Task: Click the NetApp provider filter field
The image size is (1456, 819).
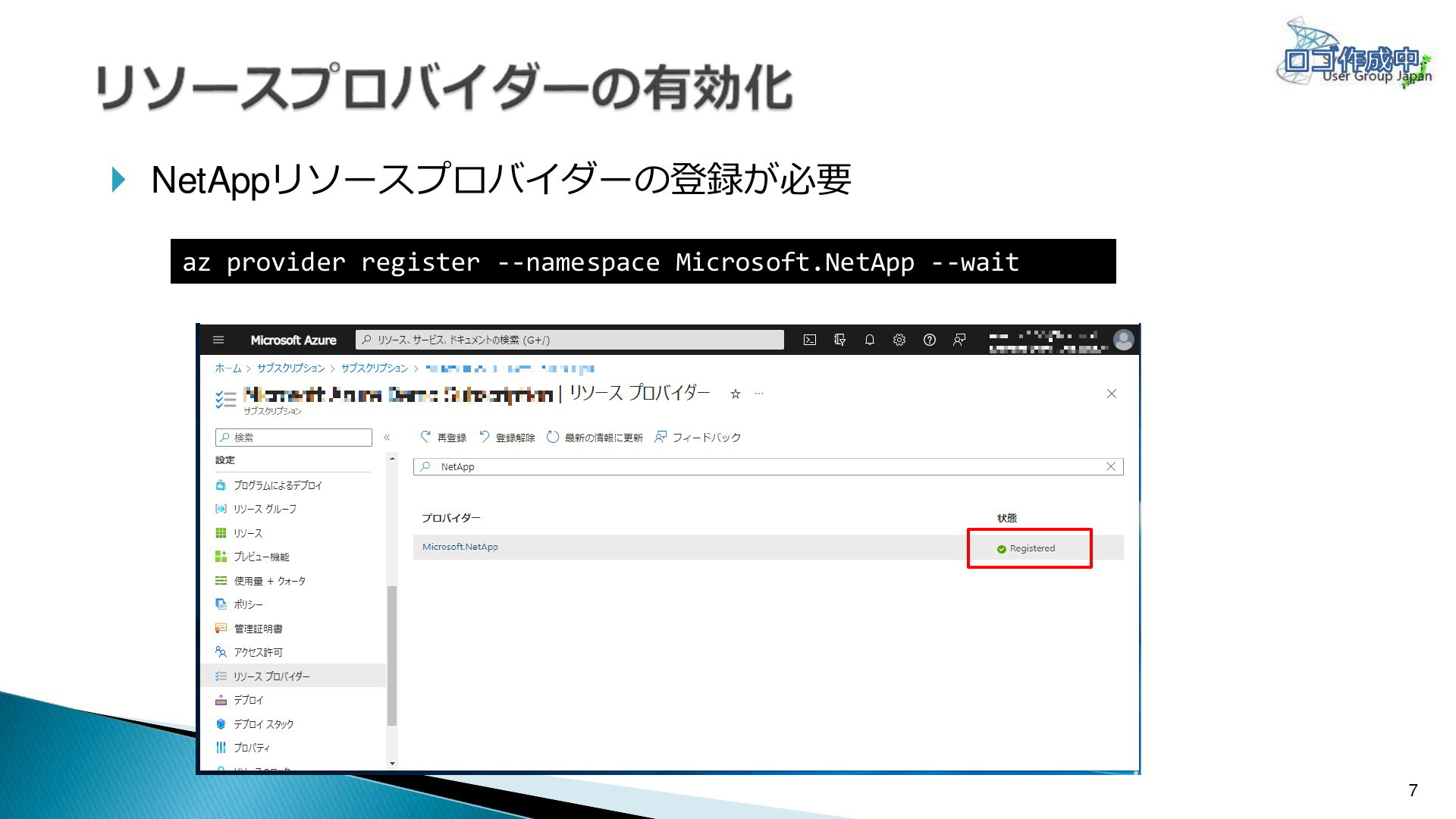Action: [x=768, y=466]
